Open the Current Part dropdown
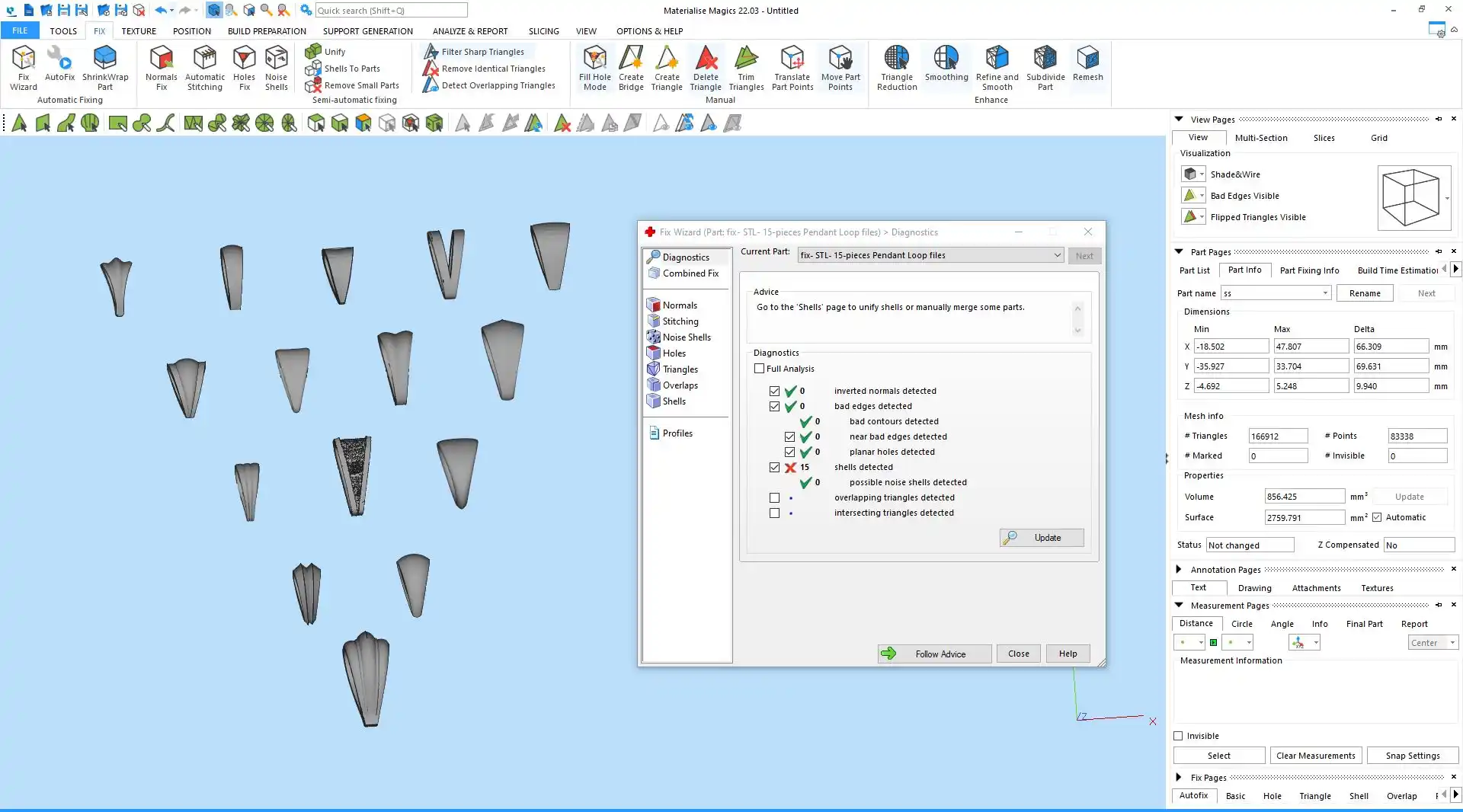Image resolution: width=1463 pixels, height=812 pixels. click(1057, 255)
